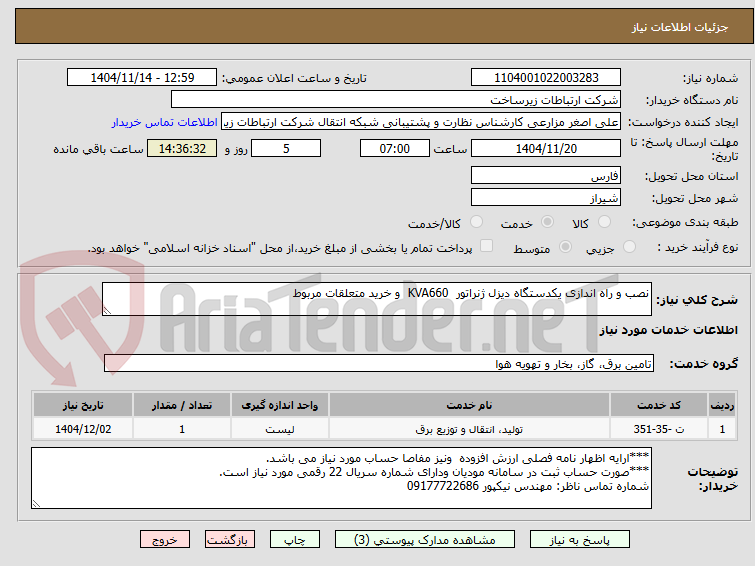The image size is (755, 566).
Task: Click the 'چاپ' print button
Action: pos(295,540)
